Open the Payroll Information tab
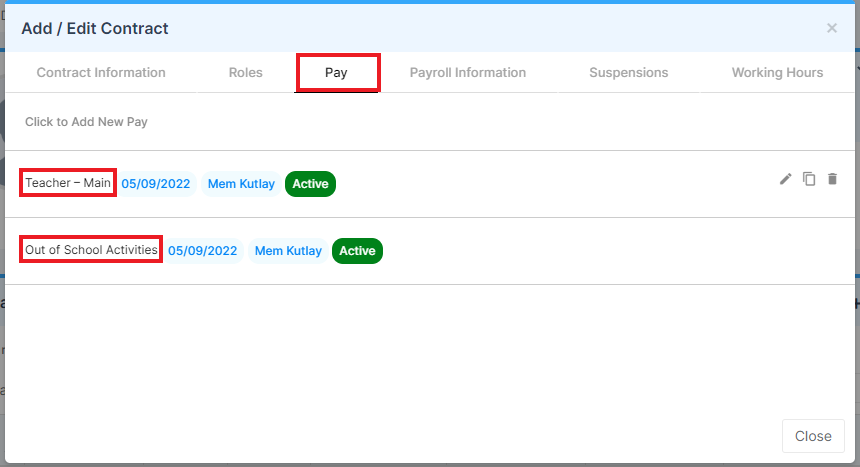This screenshot has width=860, height=467. click(x=468, y=72)
